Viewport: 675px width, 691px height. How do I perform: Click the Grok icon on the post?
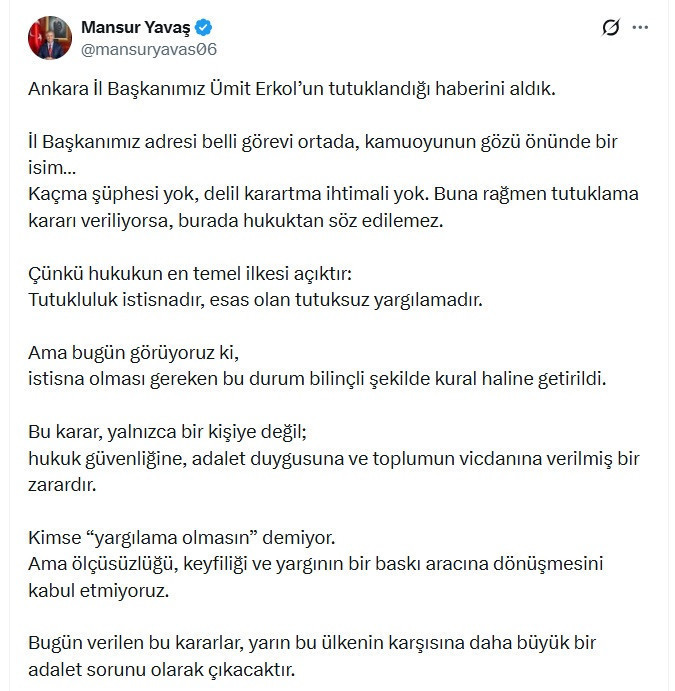point(612,28)
